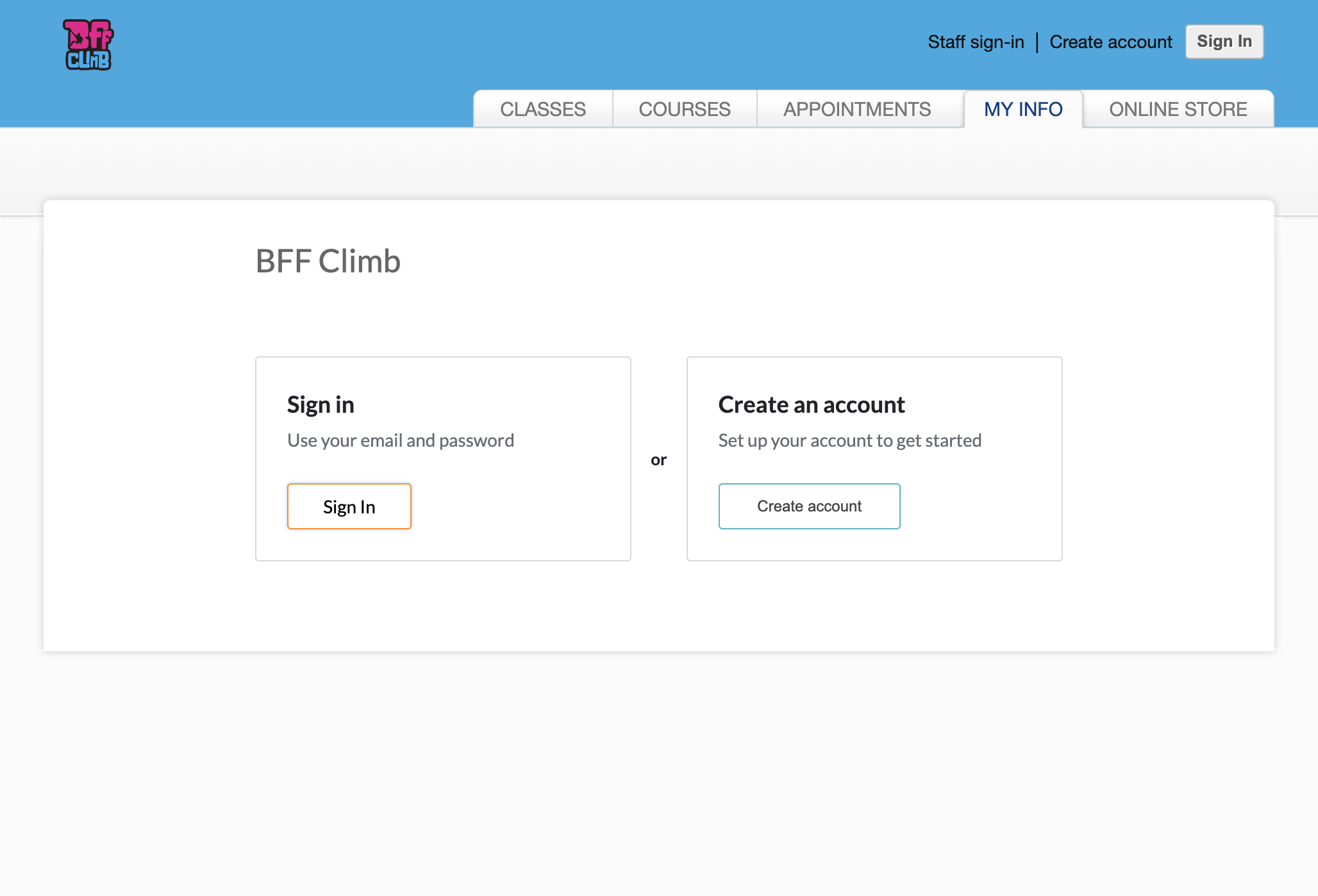Image resolution: width=1318 pixels, height=896 pixels.
Task: Click 'Set up your account to get started'
Action: (850, 440)
